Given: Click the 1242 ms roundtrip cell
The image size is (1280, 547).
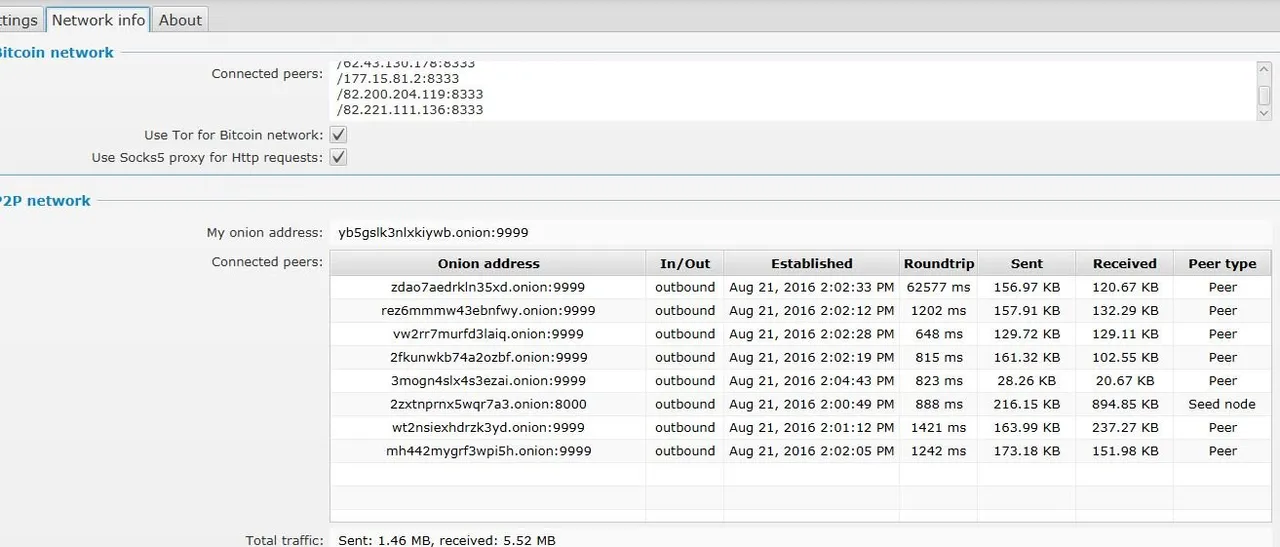Looking at the screenshot, I should (x=938, y=451).
